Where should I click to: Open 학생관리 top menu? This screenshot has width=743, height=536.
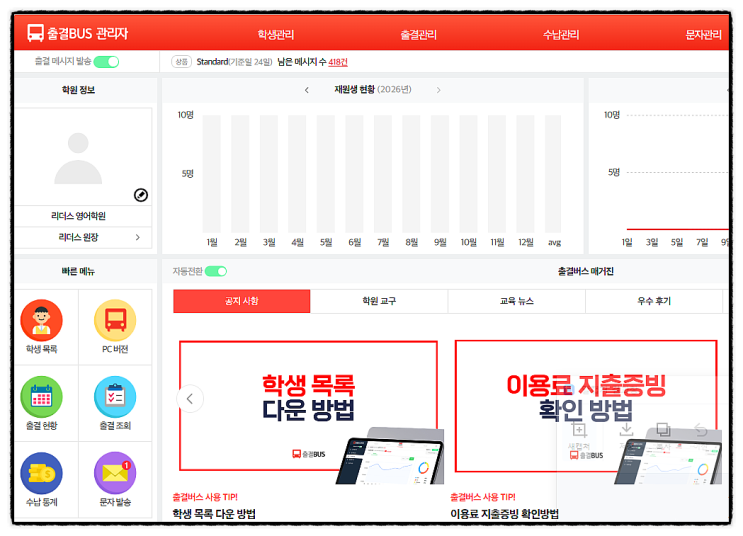[x=276, y=34]
